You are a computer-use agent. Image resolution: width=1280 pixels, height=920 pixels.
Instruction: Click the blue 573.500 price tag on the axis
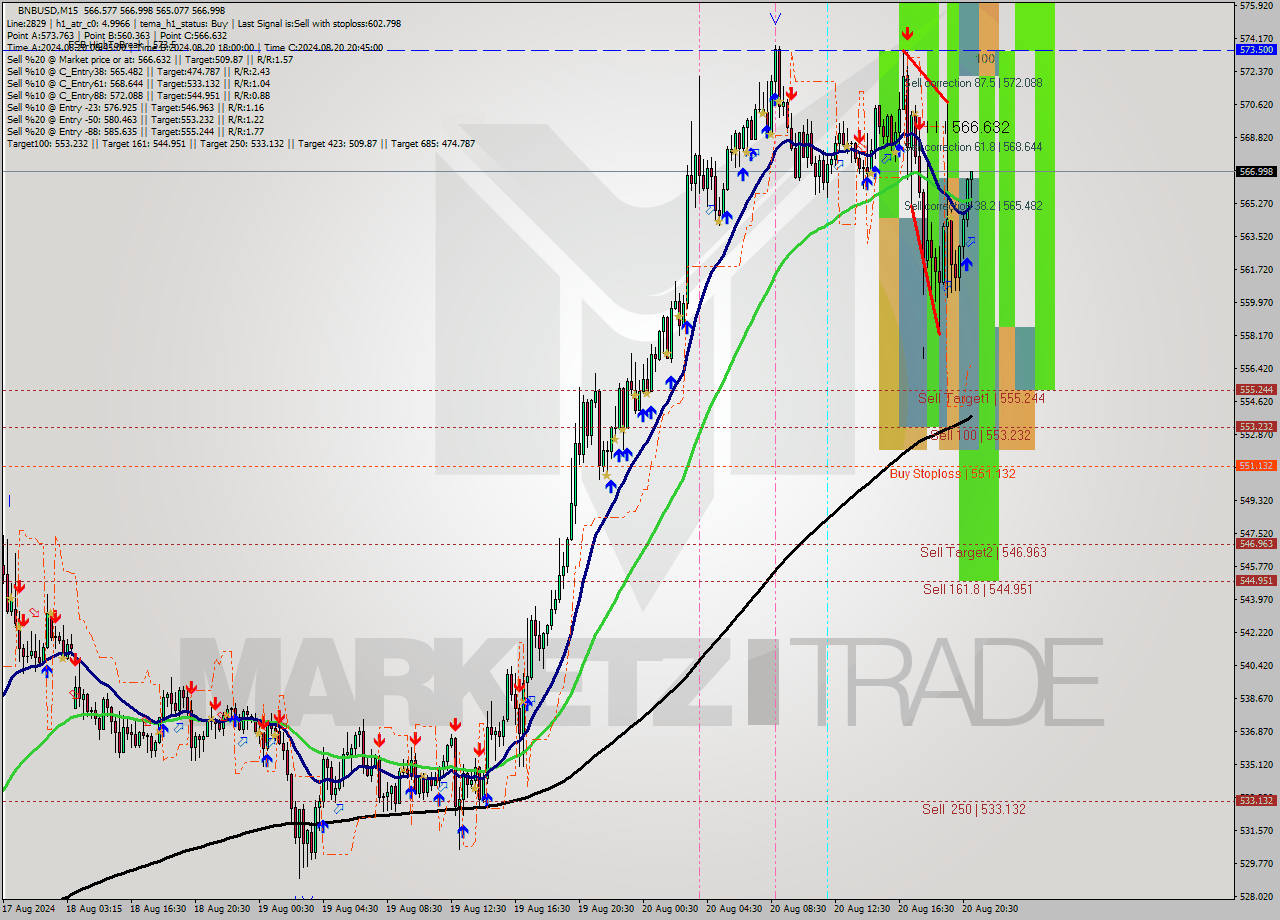pyautogui.click(x=1256, y=49)
